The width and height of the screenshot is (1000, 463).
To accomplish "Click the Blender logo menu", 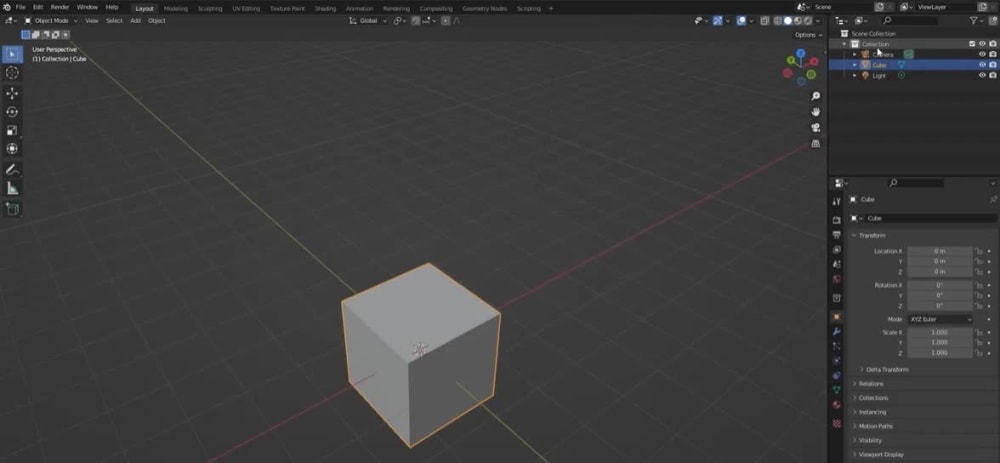I will click(x=7, y=7).
